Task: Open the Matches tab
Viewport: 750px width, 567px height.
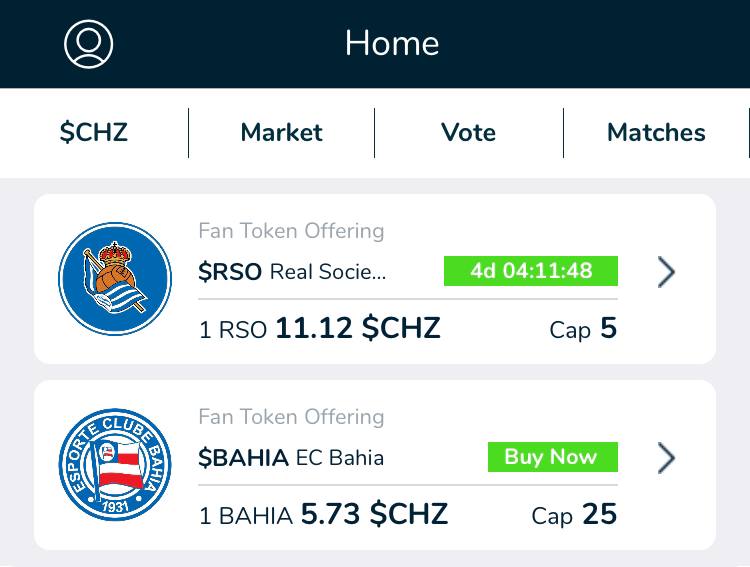Action: click(656, 133)
